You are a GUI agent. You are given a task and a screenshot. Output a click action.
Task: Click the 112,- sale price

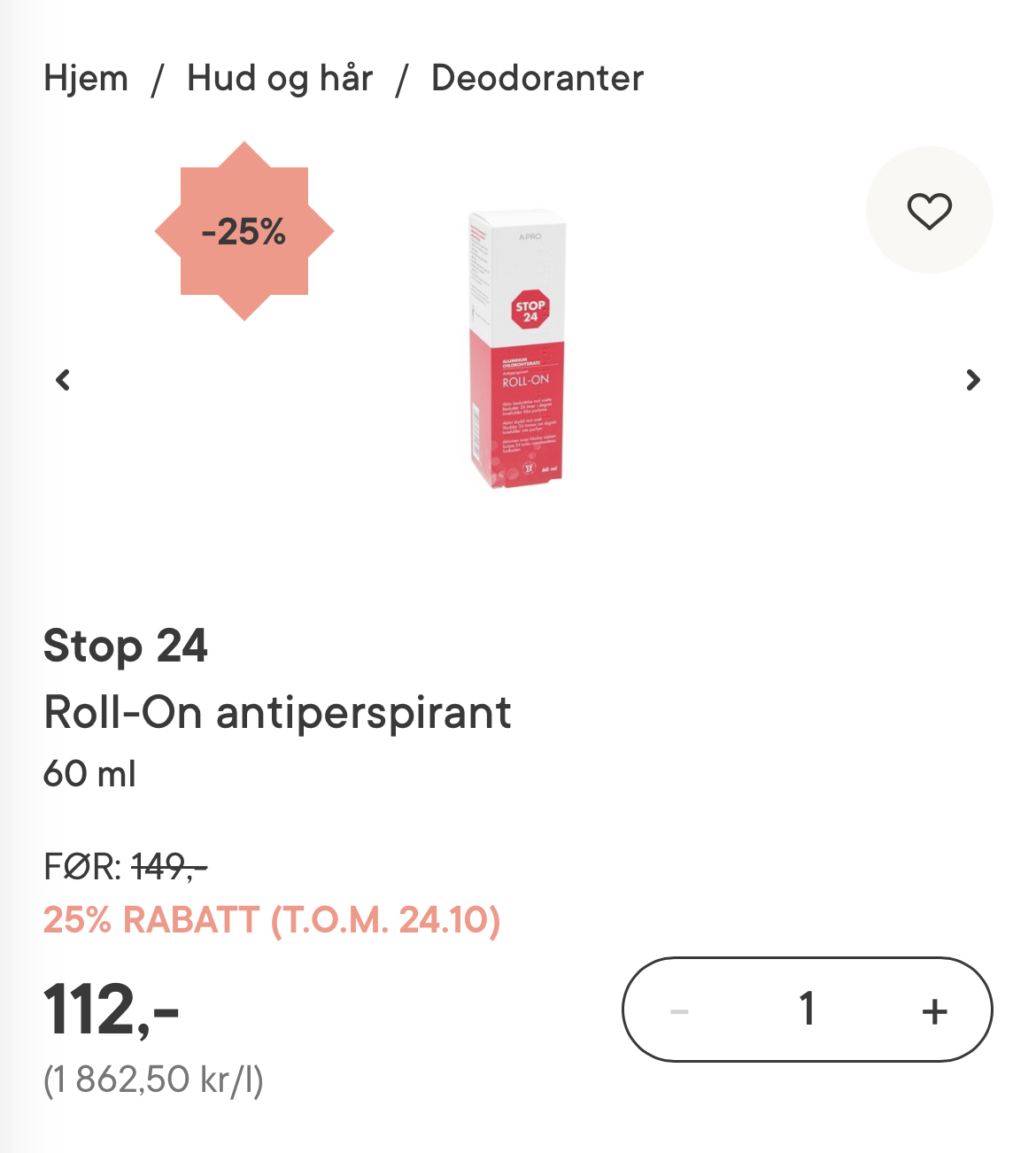(112, 1009)
